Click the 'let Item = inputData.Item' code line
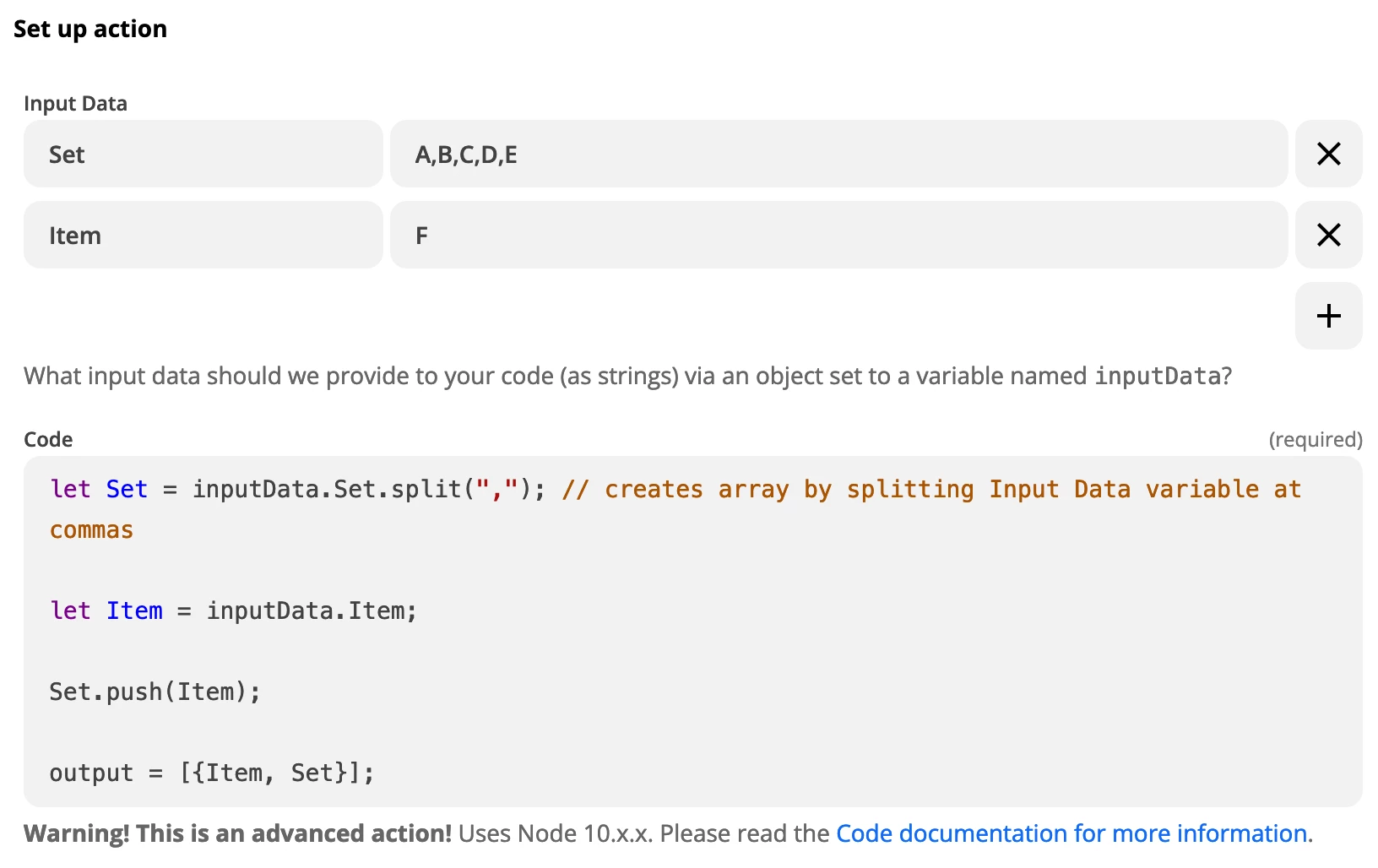Image resolution: width=1378 pixels, height=868 pixels. tap(233, 610)
